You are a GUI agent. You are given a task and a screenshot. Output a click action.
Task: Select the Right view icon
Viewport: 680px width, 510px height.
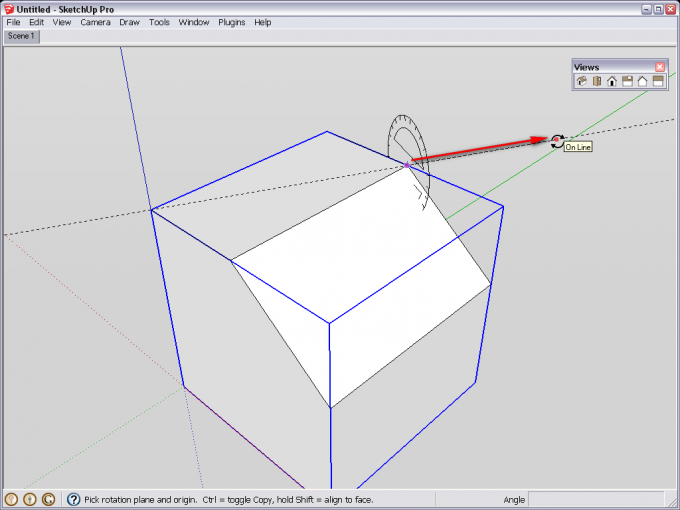click(627, 82)
